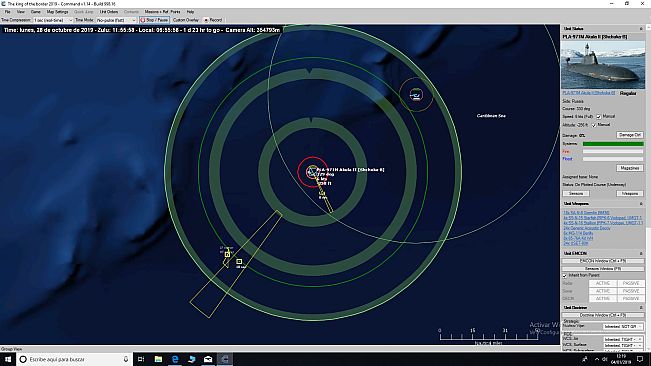The width and height of the screenshot is (651, 366).
Task: Collapse the Unit Weapons panel
Action: pos(641,204)
